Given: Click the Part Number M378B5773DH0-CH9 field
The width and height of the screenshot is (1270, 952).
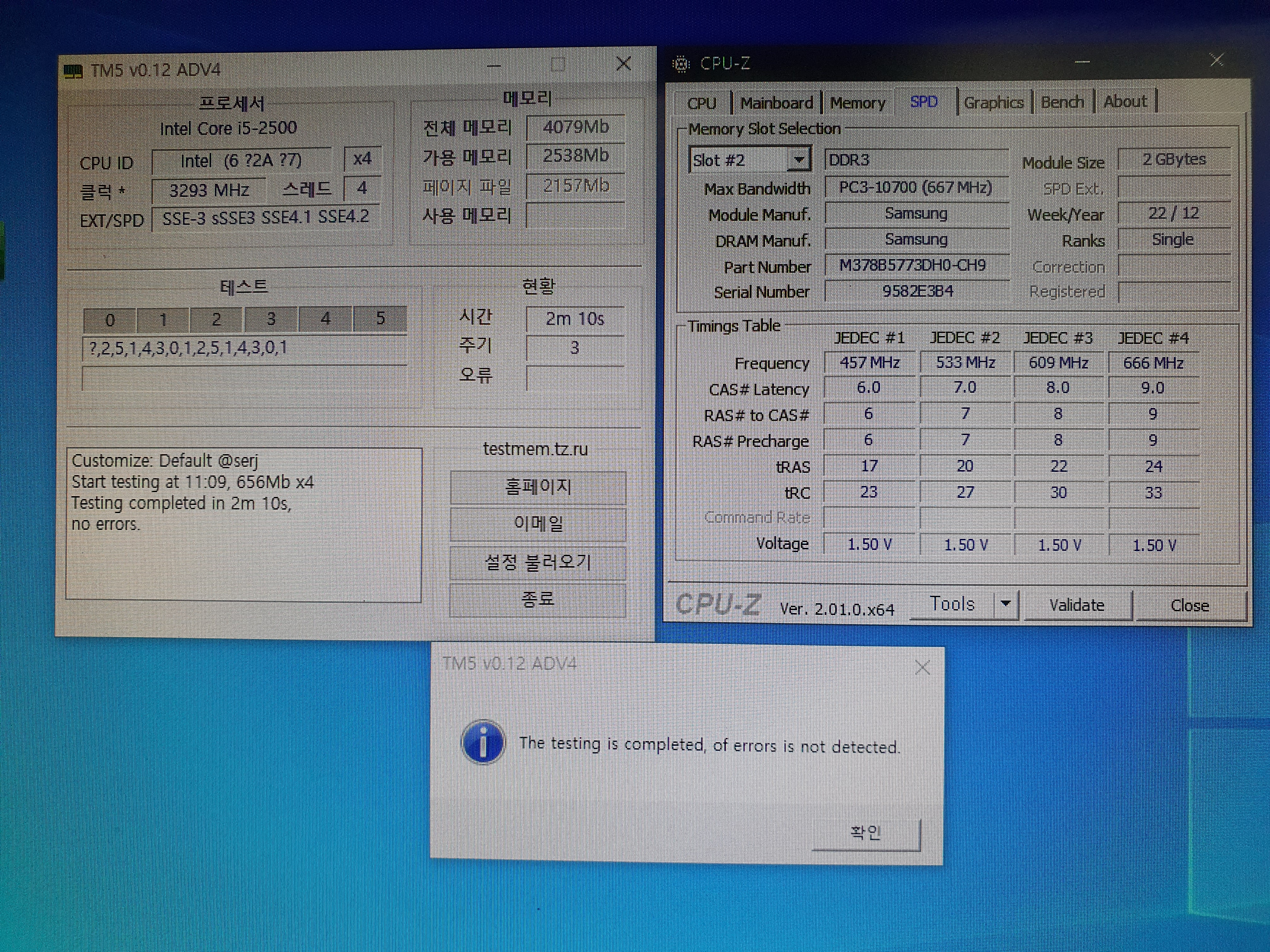Looking at the screenshot, I should 917,265.
